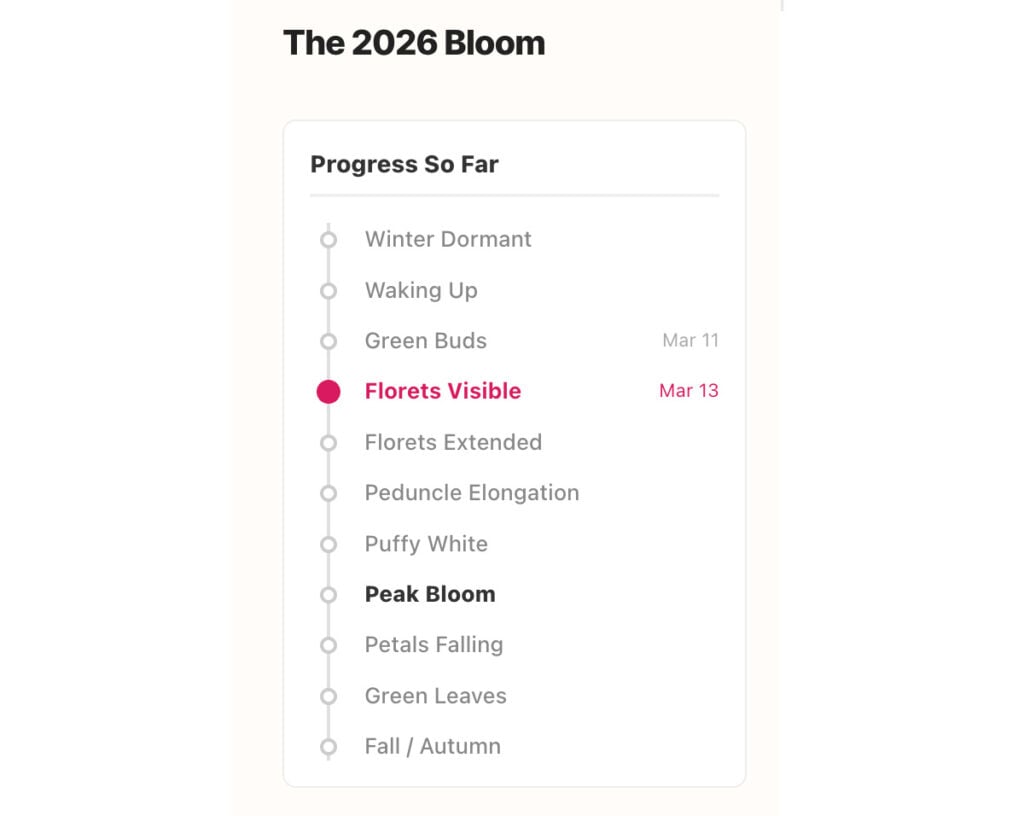Click the Fall / Autumn stage marker circle

328,746
